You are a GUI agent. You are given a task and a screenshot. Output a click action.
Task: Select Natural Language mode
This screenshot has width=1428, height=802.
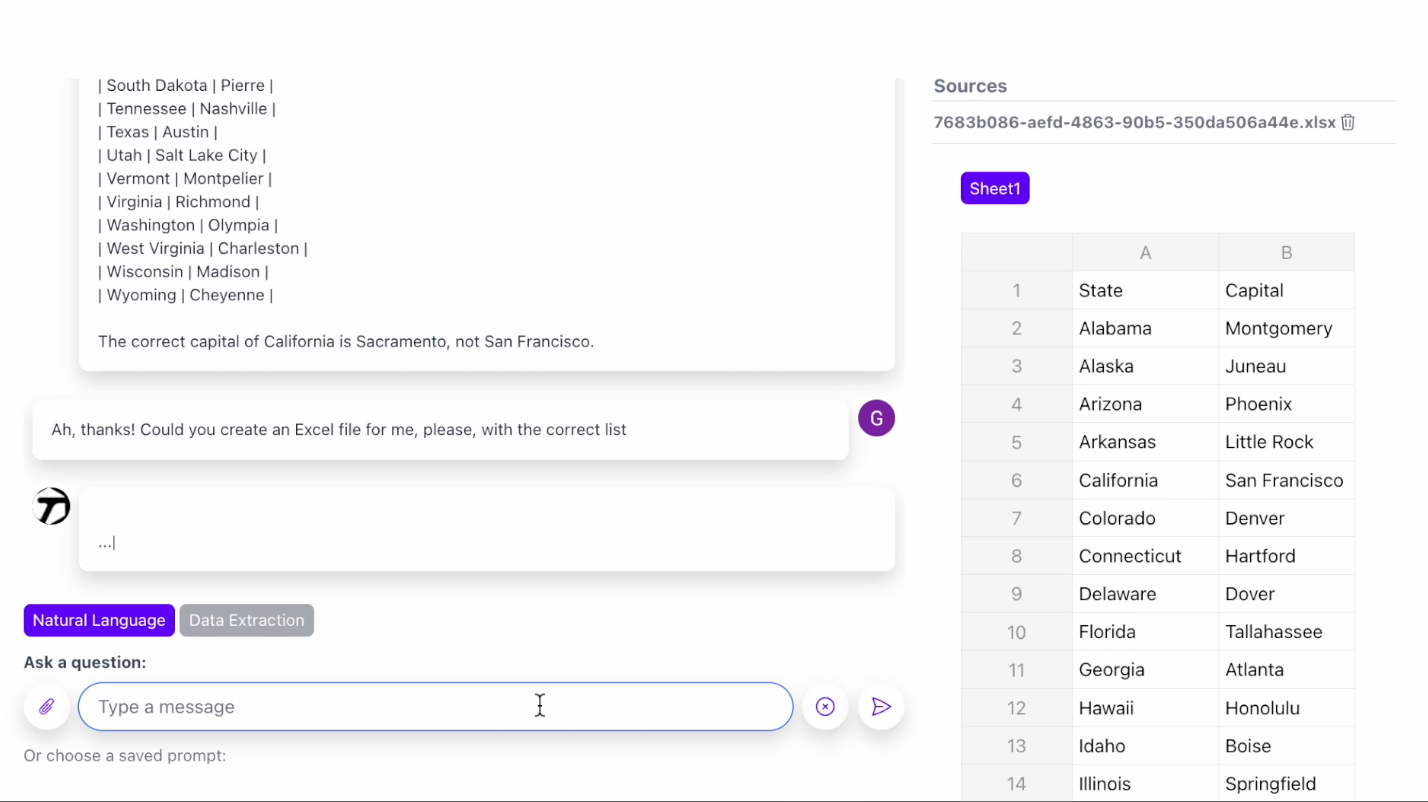[x=98, y=620]
